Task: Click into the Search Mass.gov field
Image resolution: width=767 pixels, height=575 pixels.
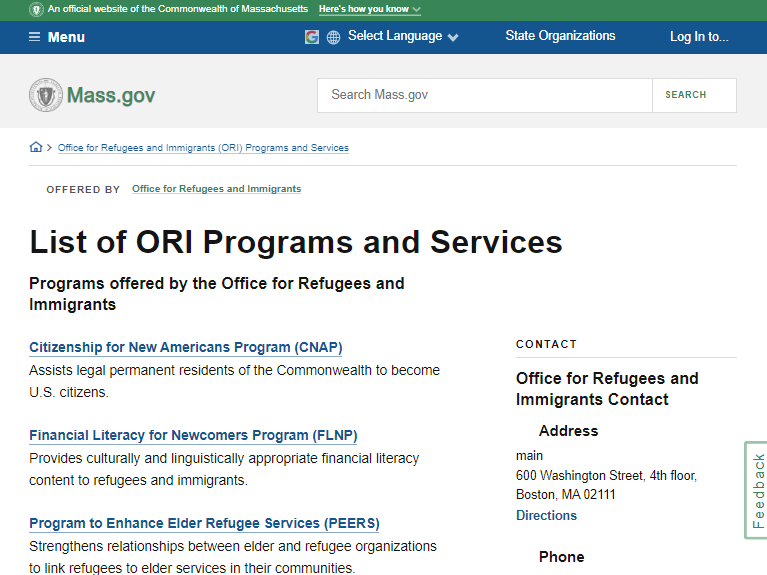Action: (485, 95)
